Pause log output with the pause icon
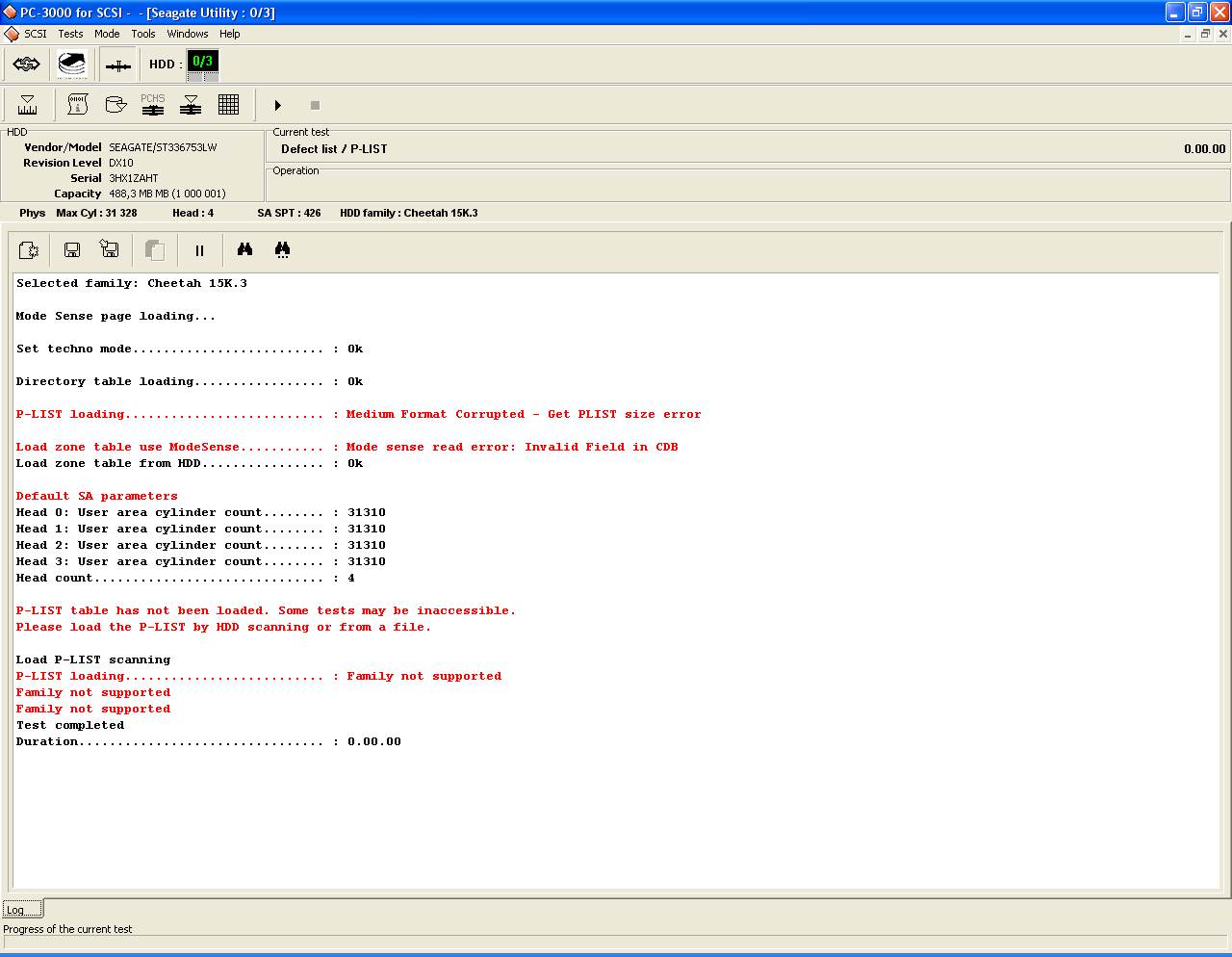Viewport: 1232px width, 957px height. coord(199,250)
